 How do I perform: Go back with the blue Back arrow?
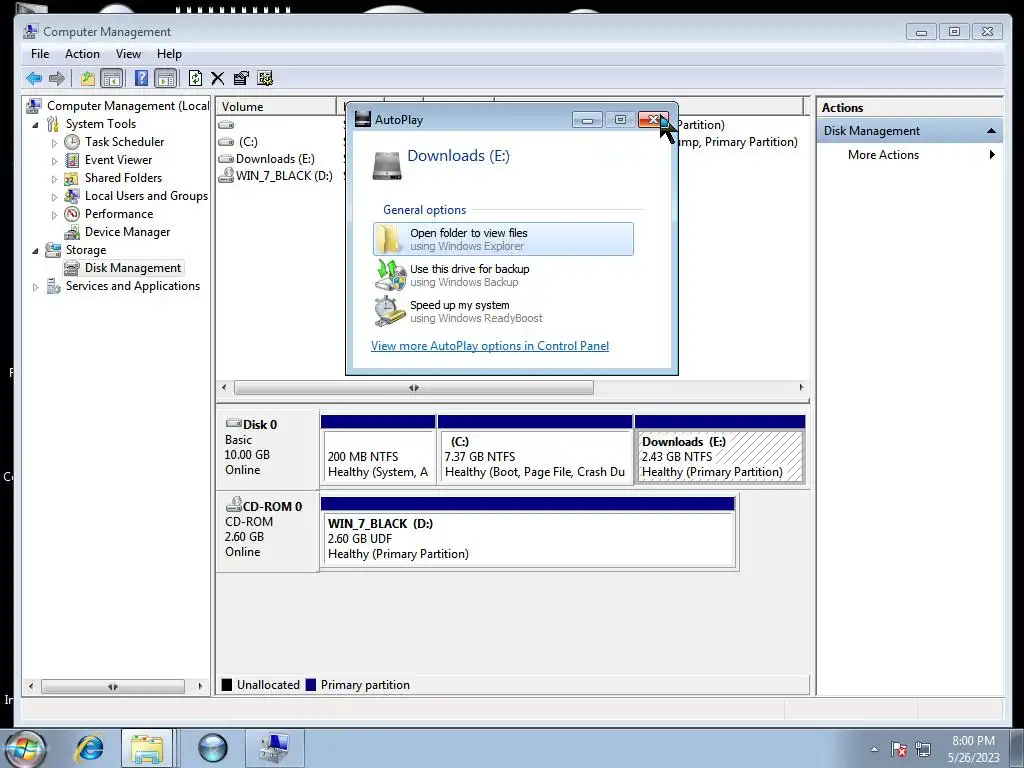click(34, 78)
